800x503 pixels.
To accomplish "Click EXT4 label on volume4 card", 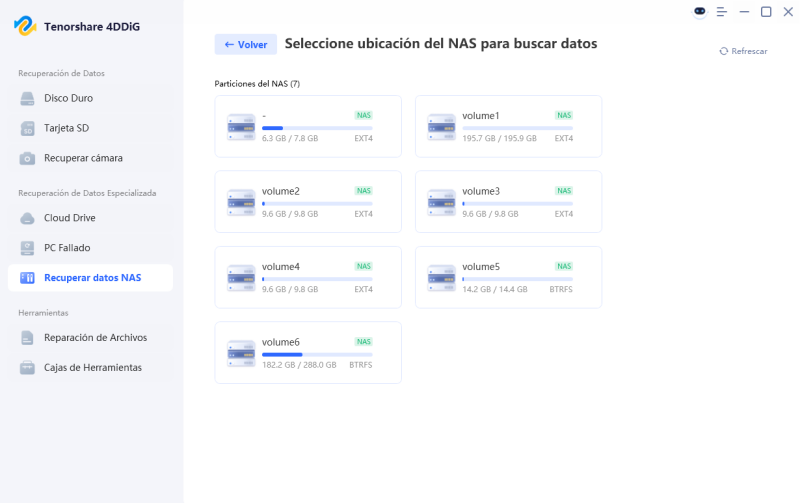I will (364, 289).
